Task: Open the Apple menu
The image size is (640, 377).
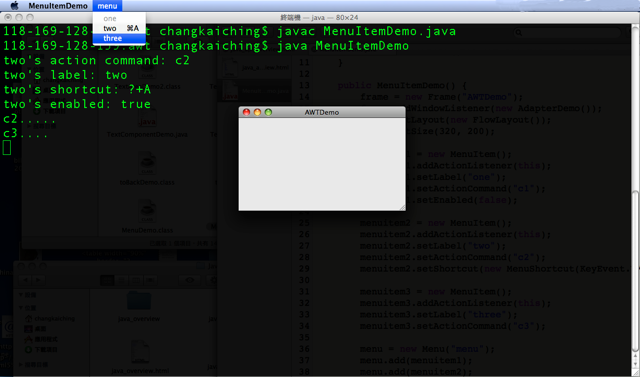Action: click(x=14, y=6)
